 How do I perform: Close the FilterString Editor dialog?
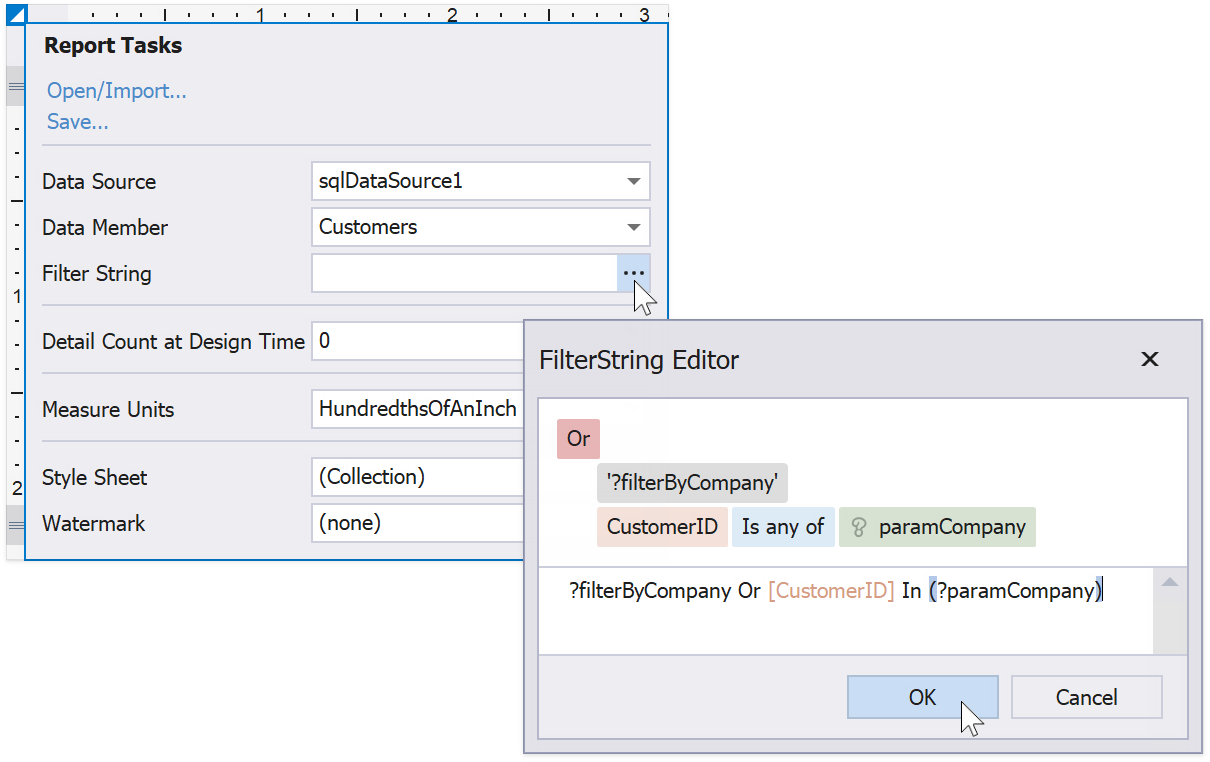(1149, 360)
